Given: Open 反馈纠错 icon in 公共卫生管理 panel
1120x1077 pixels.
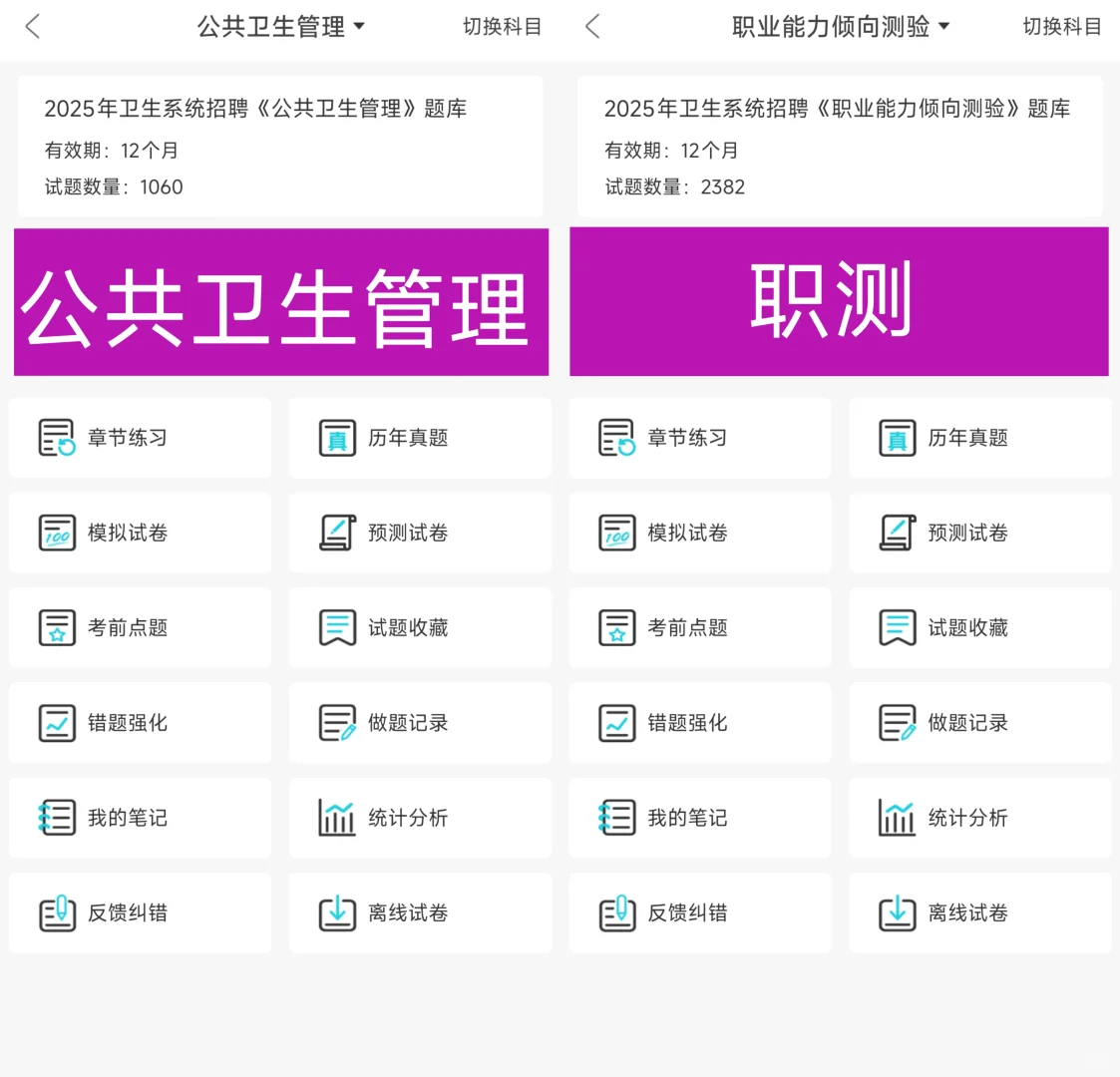Looking at the screenshot, I should (x=57, y=912).
